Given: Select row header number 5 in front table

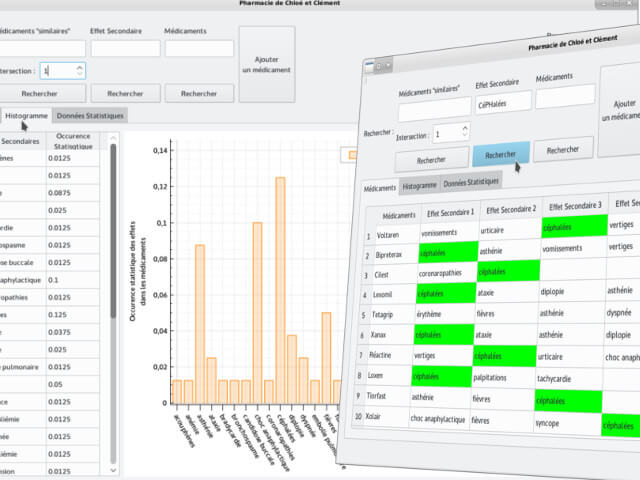Looking at the screenshot, I should coord(363,315).
